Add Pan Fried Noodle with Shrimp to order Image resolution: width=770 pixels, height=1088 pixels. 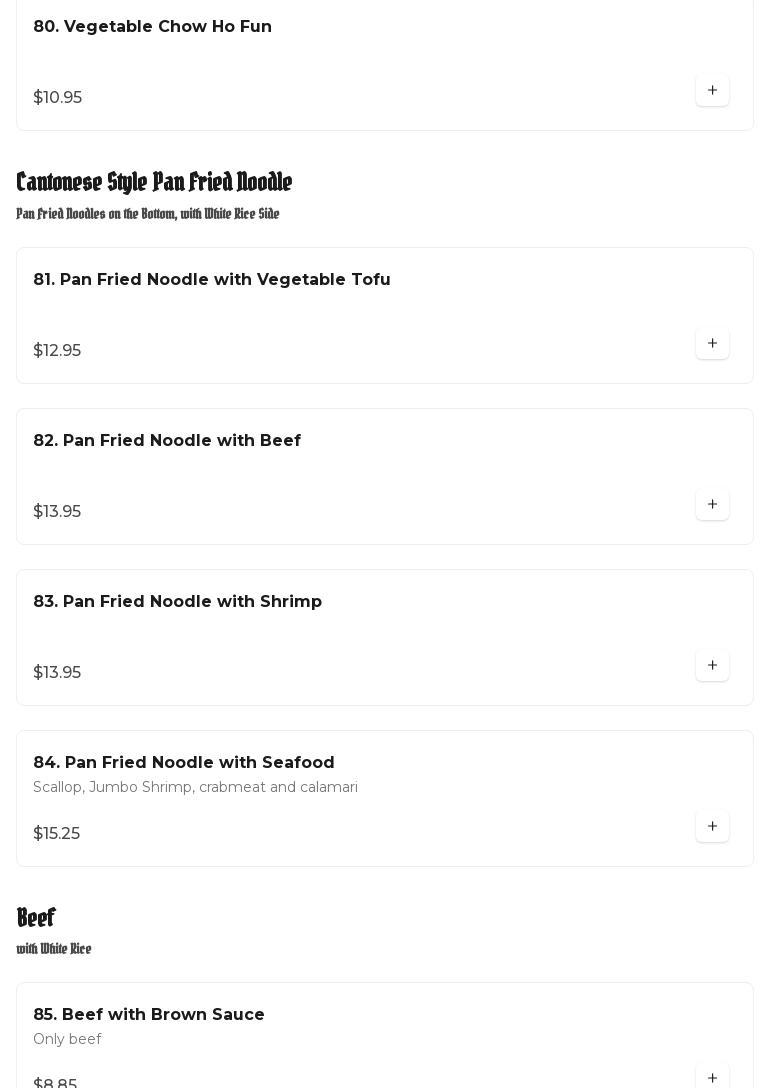pos(712,666)
